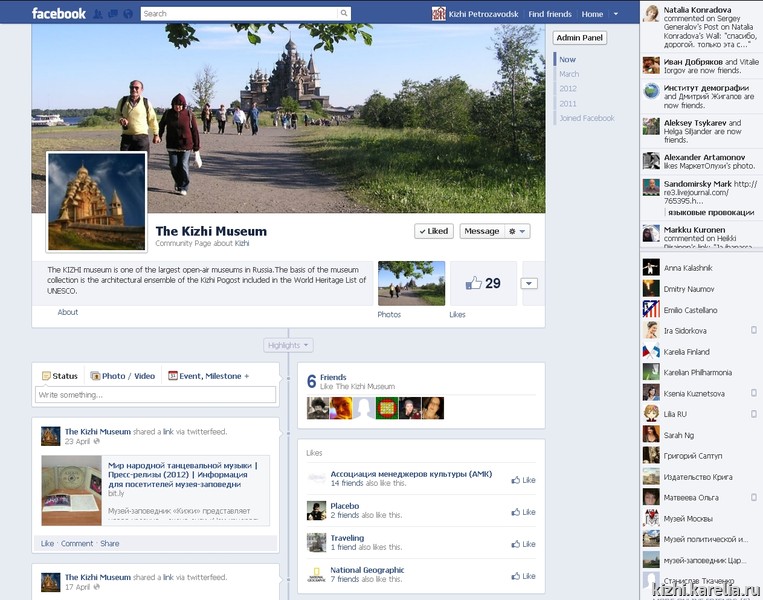The height and width of the screenshot is (600, 763).
Task: Select the Status composer tab
Action: point(60,376)
